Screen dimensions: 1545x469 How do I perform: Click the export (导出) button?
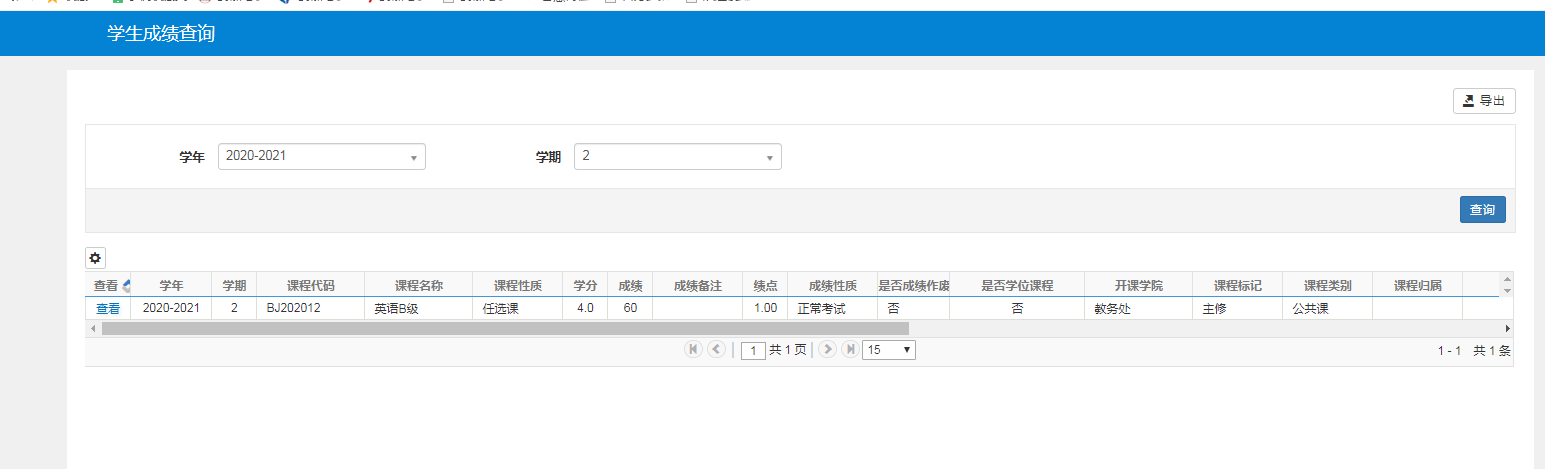(1484, 101)
